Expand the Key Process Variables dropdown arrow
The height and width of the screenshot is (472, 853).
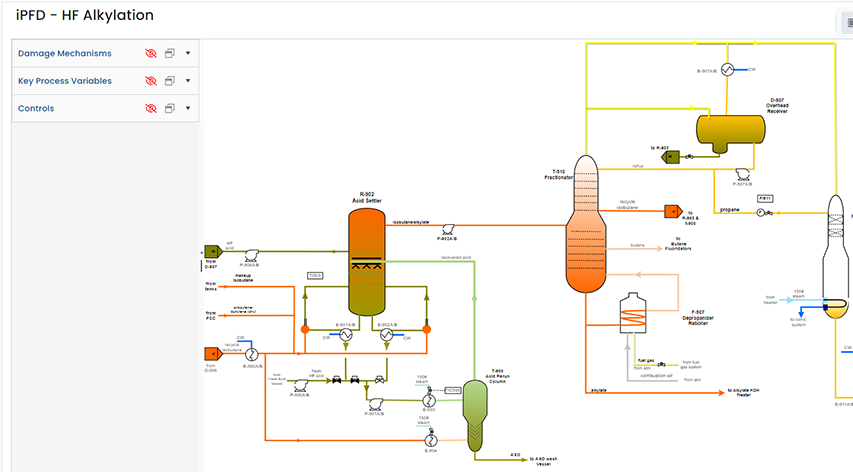pos(188,81)
